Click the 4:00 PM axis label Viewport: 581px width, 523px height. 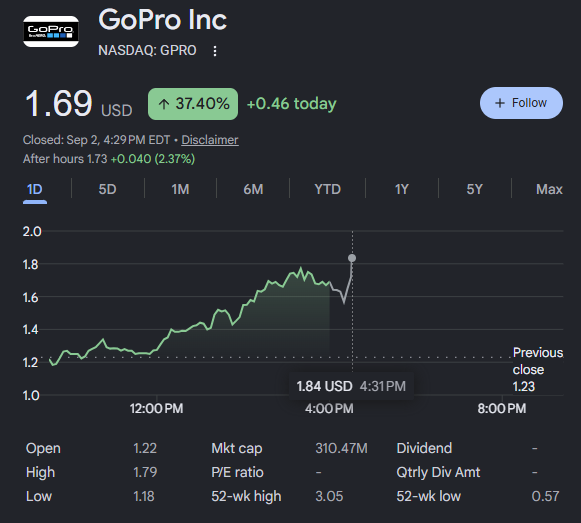(x=329, y=408)
